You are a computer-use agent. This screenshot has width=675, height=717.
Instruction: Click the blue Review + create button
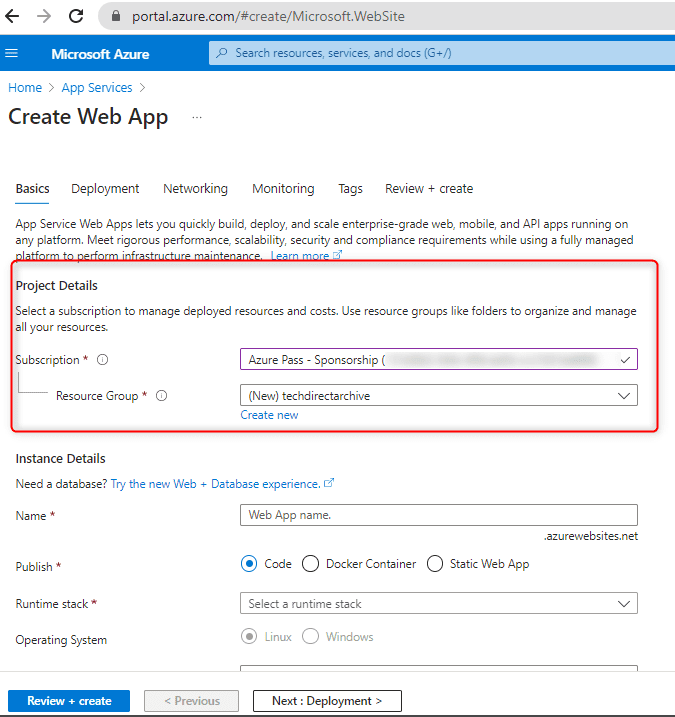tap(69, 701)
